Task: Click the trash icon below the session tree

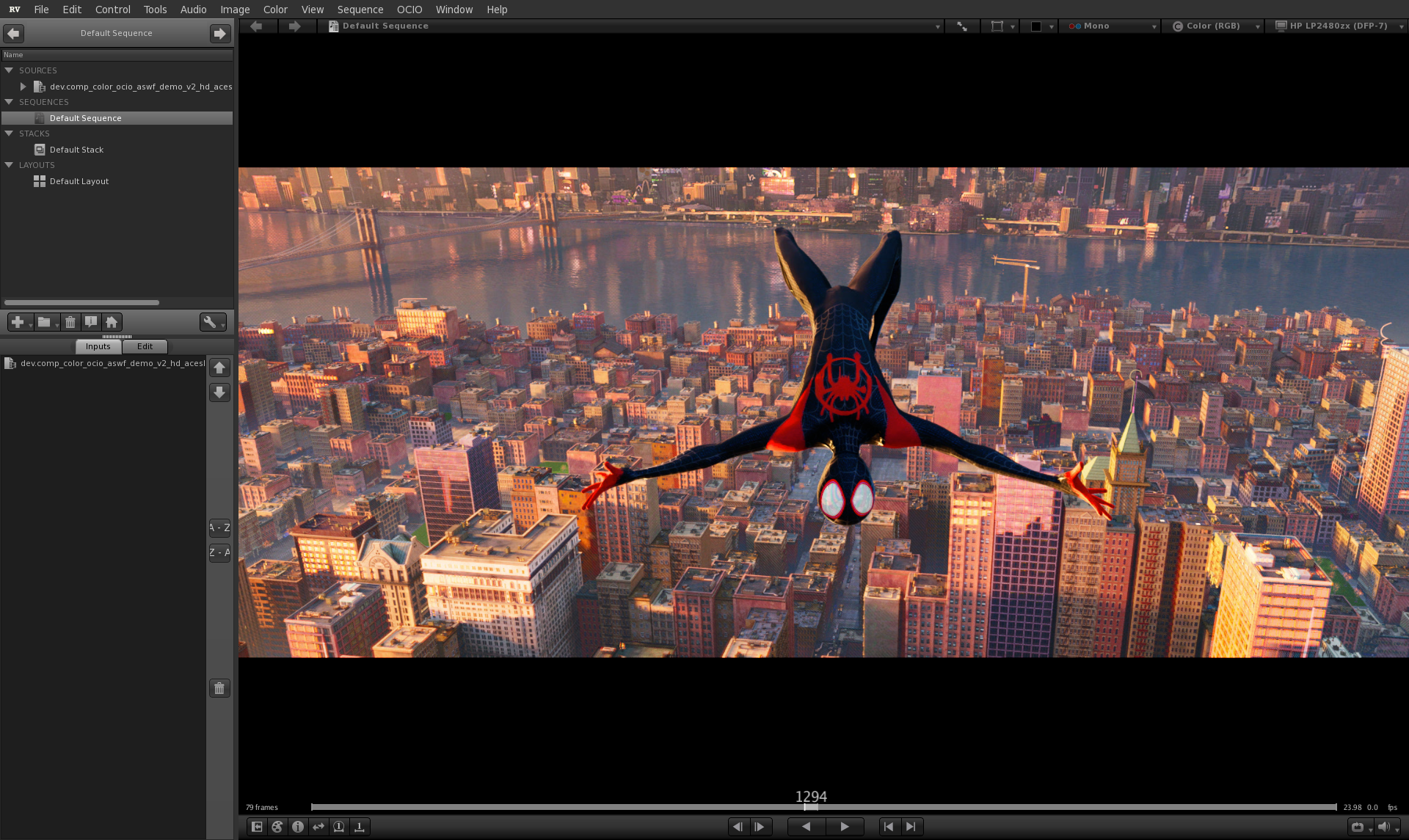Action: point(70,322)
